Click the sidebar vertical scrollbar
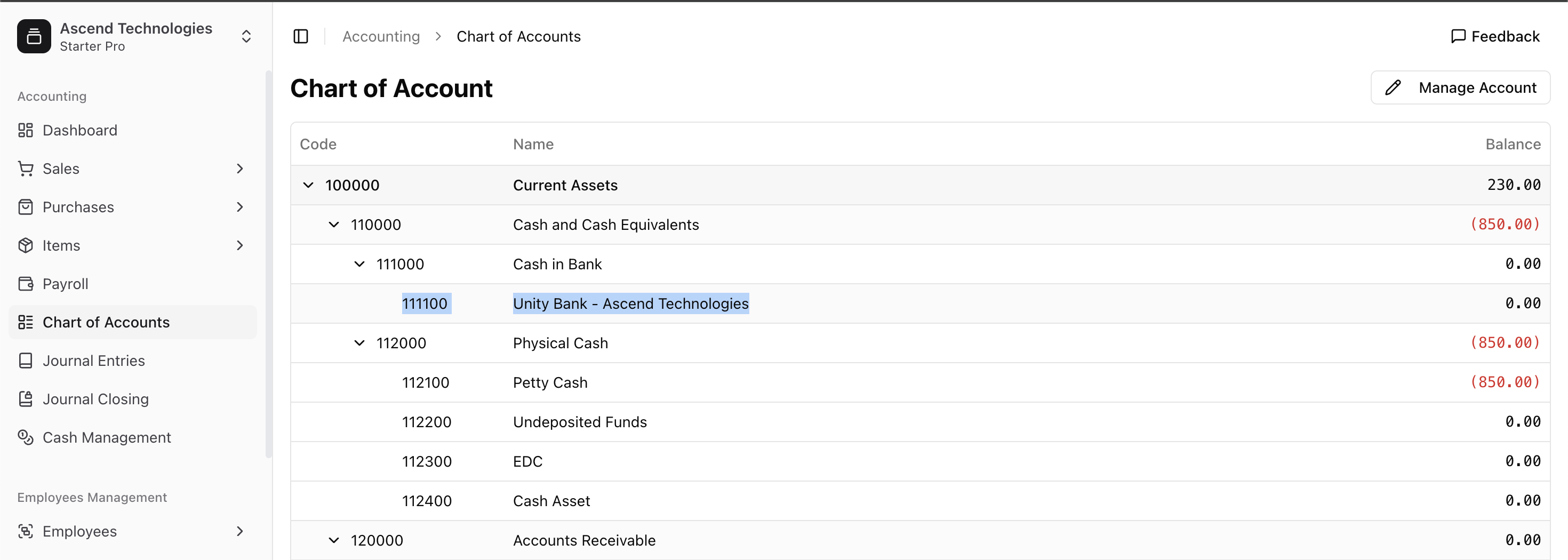The height and width of the screenshot is (560, 1568). click(268, 264)
